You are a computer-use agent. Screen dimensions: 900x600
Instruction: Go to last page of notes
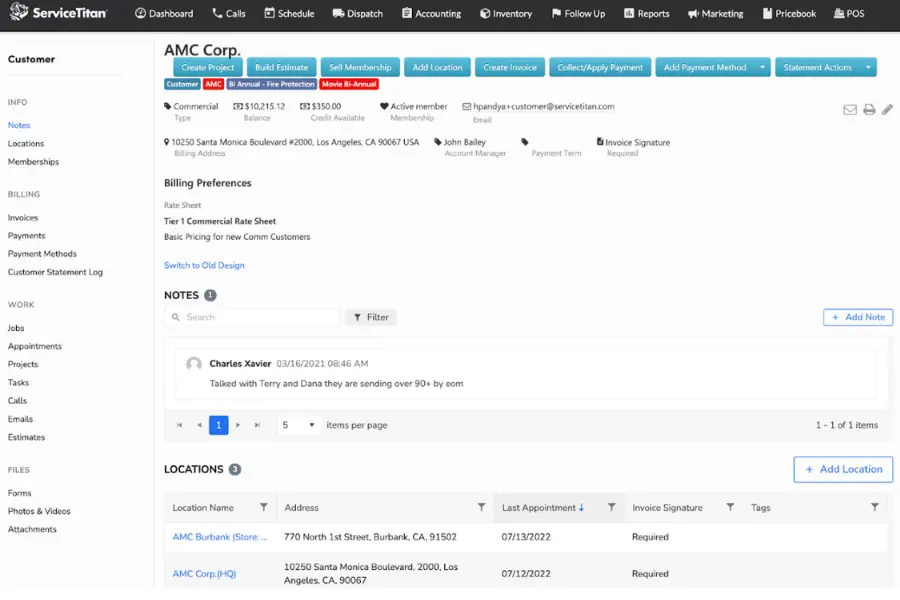pos(257,425)
